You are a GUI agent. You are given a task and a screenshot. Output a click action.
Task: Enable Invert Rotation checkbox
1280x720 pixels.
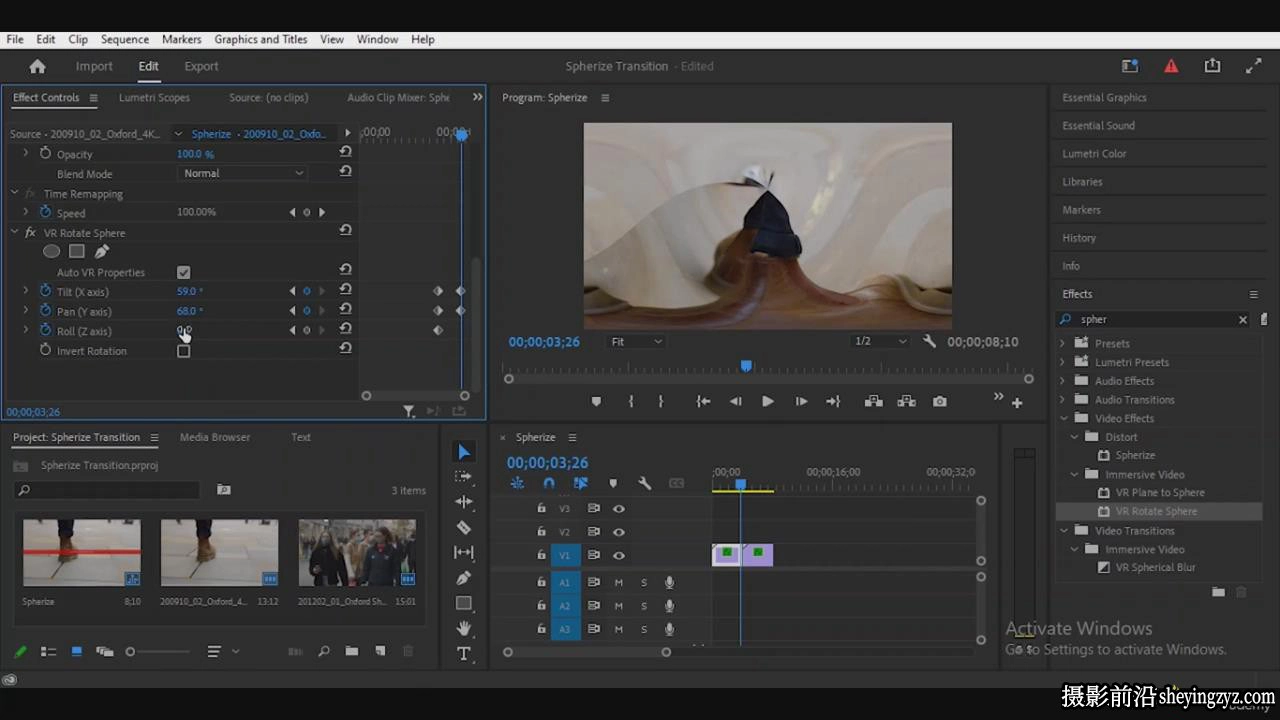point(183,351)
